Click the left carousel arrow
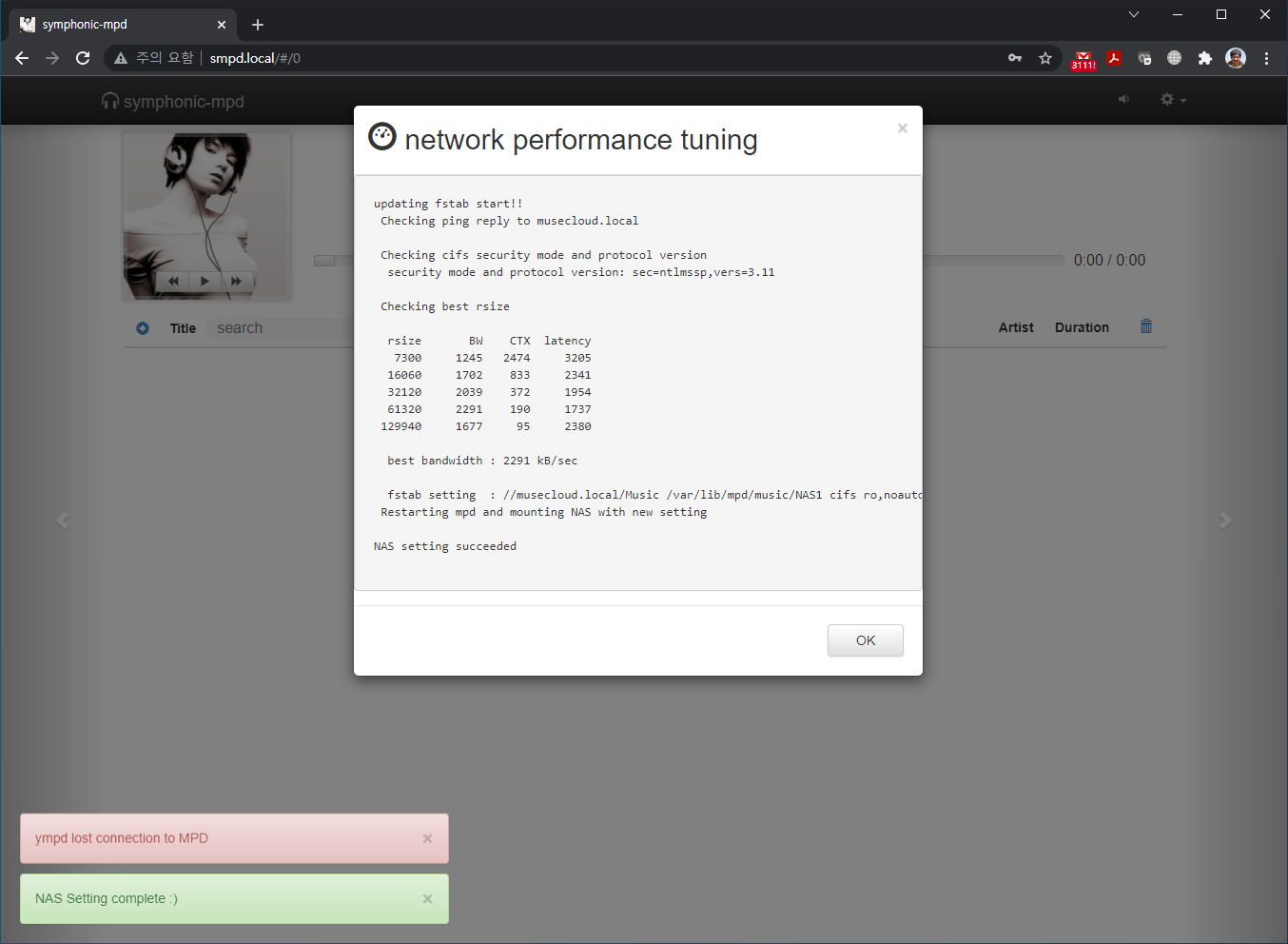This screenshot has height=944, width=1288. pos(63,521)
